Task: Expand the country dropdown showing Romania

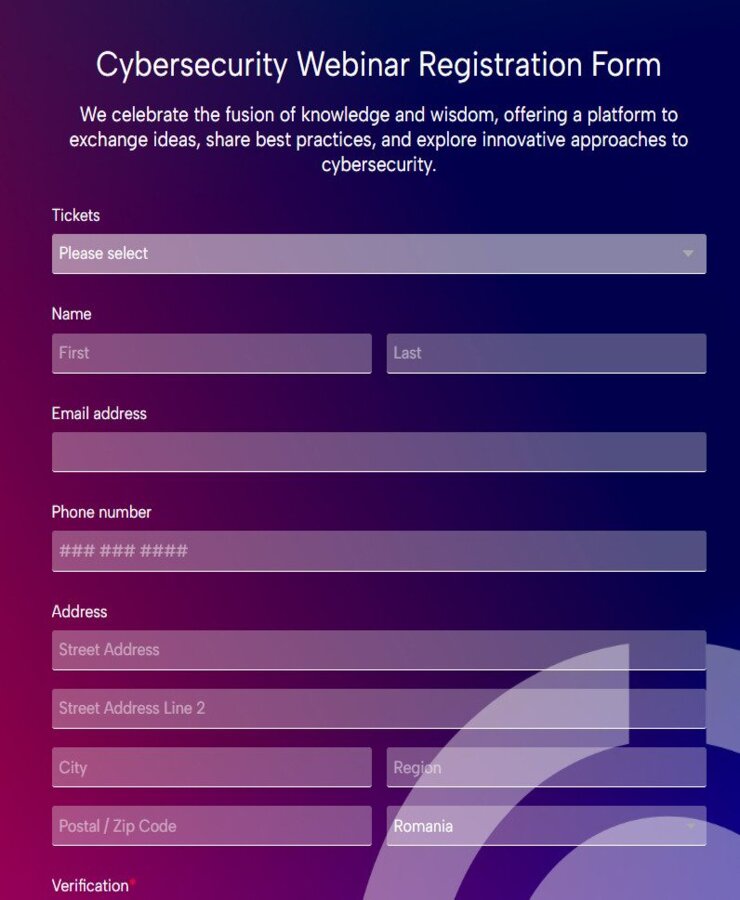Action: pyautogui.click(x=545, y=826)
